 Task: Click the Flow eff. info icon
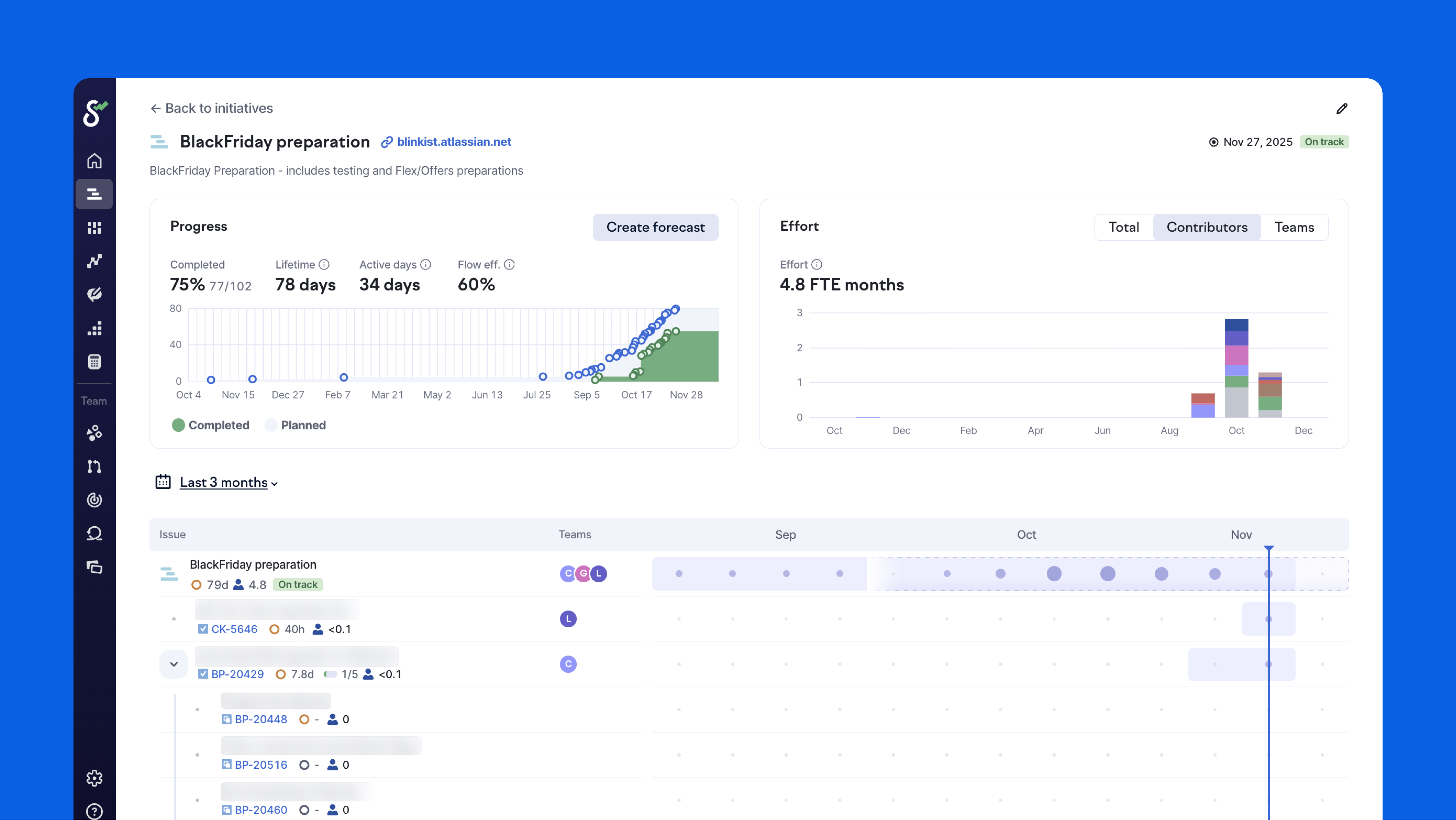509,265
